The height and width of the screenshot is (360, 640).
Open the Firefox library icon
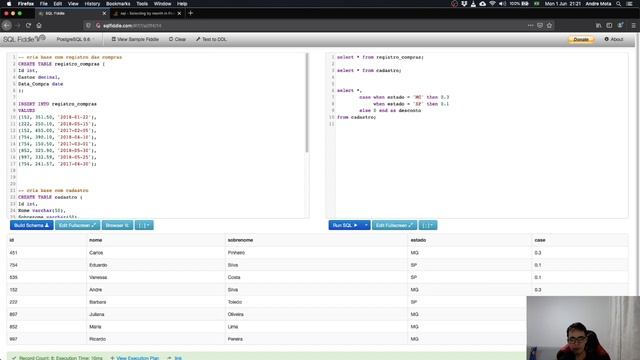pyautogui.click(x=598, y=25)
